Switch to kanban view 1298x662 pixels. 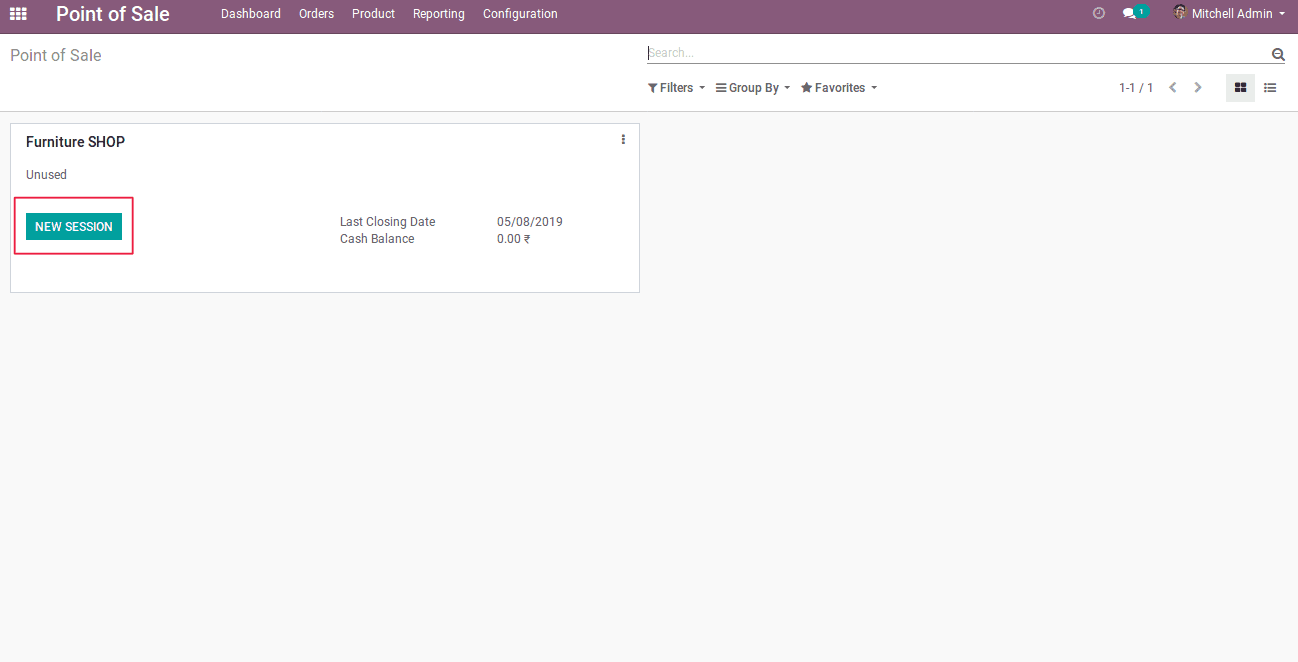[x=1240, y=88]
